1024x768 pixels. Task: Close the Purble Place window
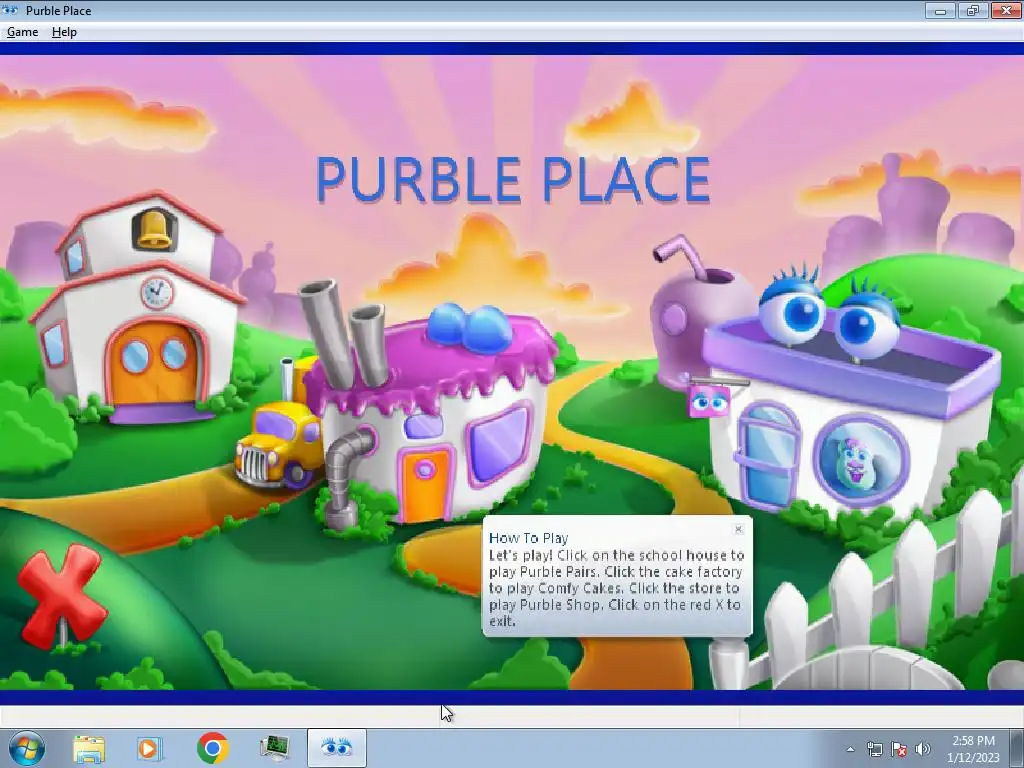[1006, 10]
